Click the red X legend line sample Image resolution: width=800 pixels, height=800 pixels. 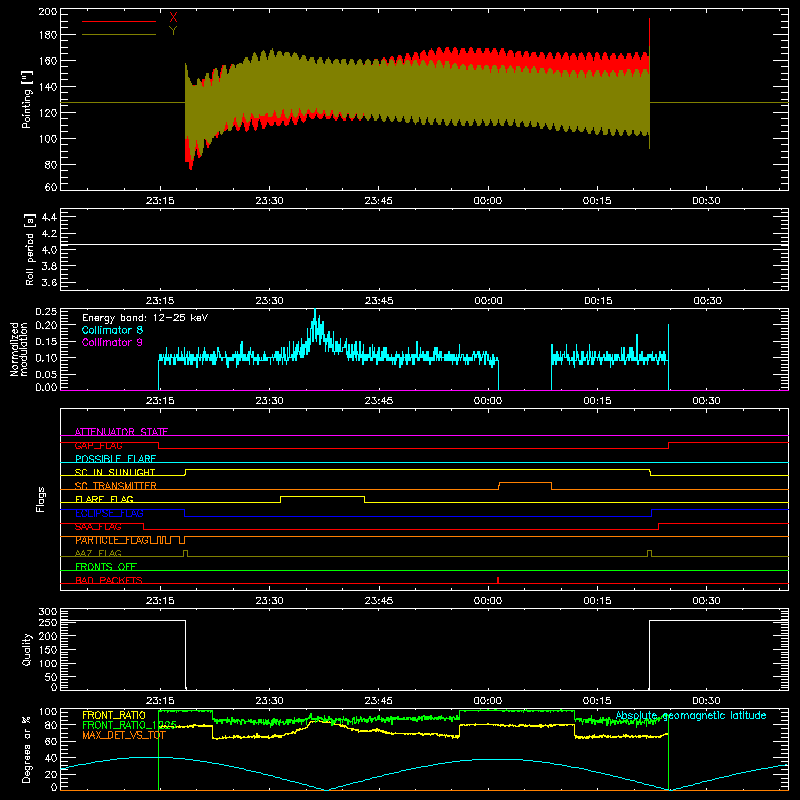click(119, 21)
